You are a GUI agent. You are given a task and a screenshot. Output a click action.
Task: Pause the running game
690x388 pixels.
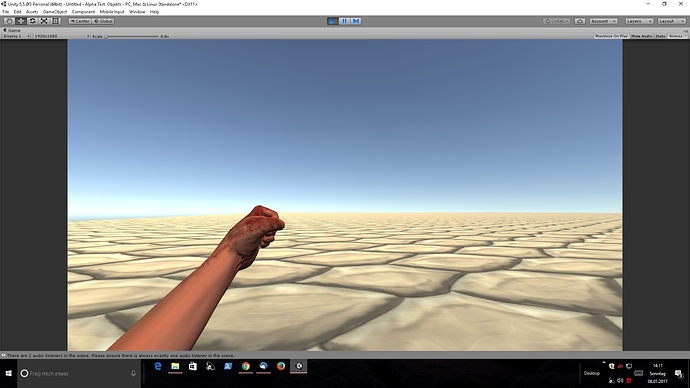point(344,21)
